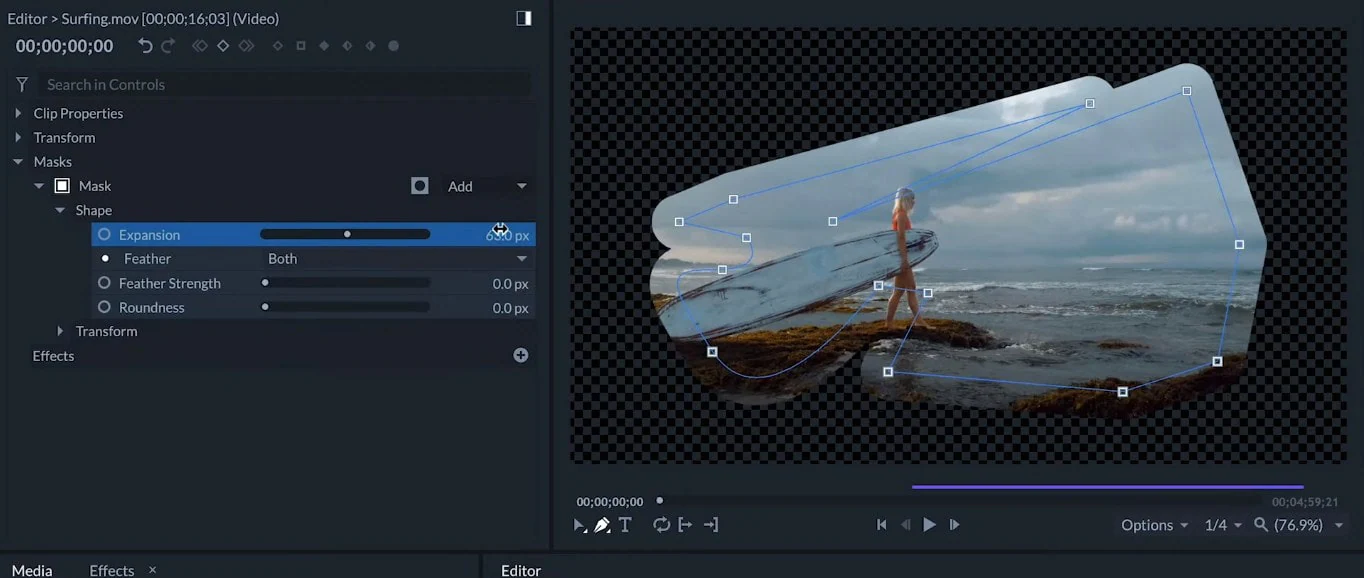
Task: Click the invert mask icon beside Add
Action: [419, 185]
